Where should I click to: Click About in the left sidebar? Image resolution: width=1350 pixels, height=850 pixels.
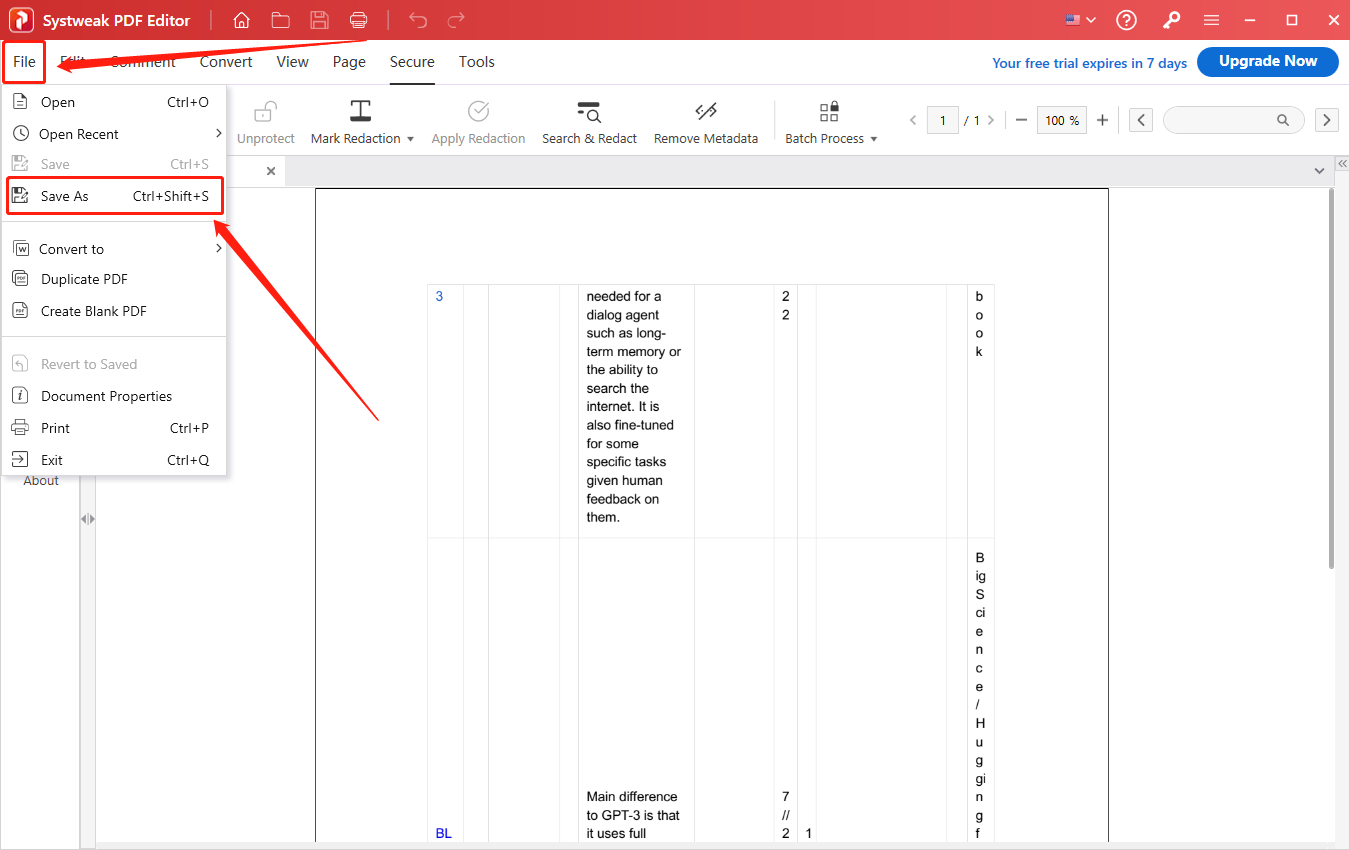(x=41, y=481)
